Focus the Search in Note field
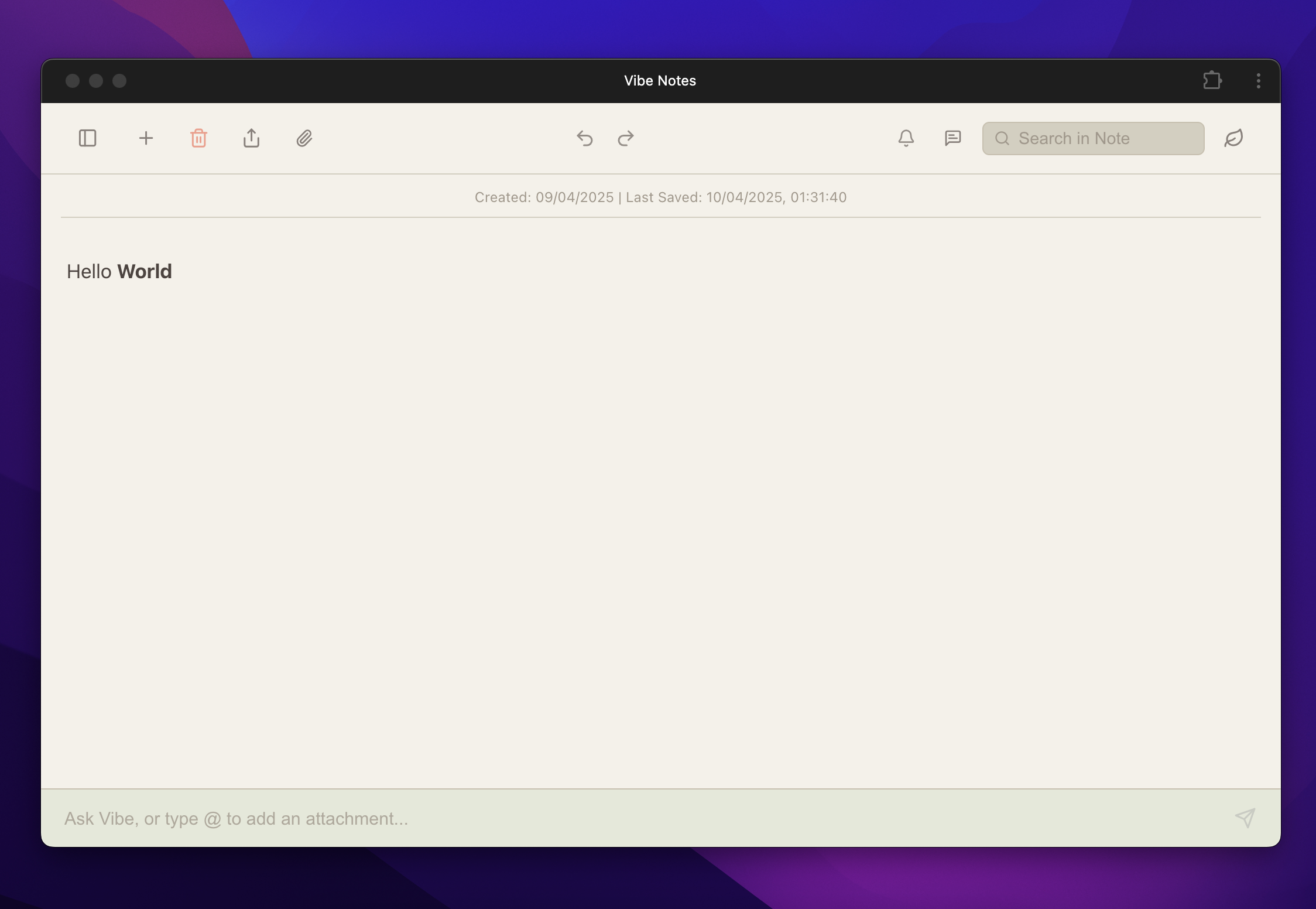1316x909 pixels. pyautogui.click(x=1101, y=138)
